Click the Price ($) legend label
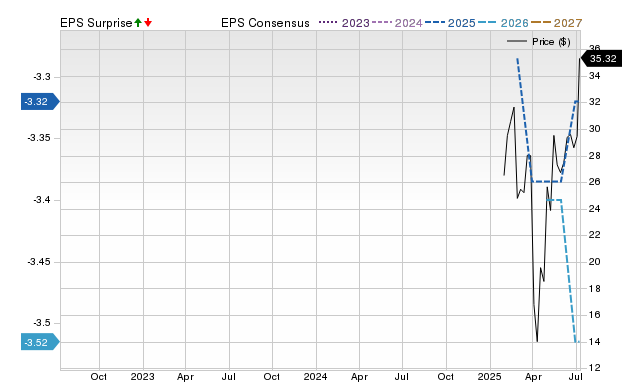This screenshot has width=640, height=382. tap(551, 42)
